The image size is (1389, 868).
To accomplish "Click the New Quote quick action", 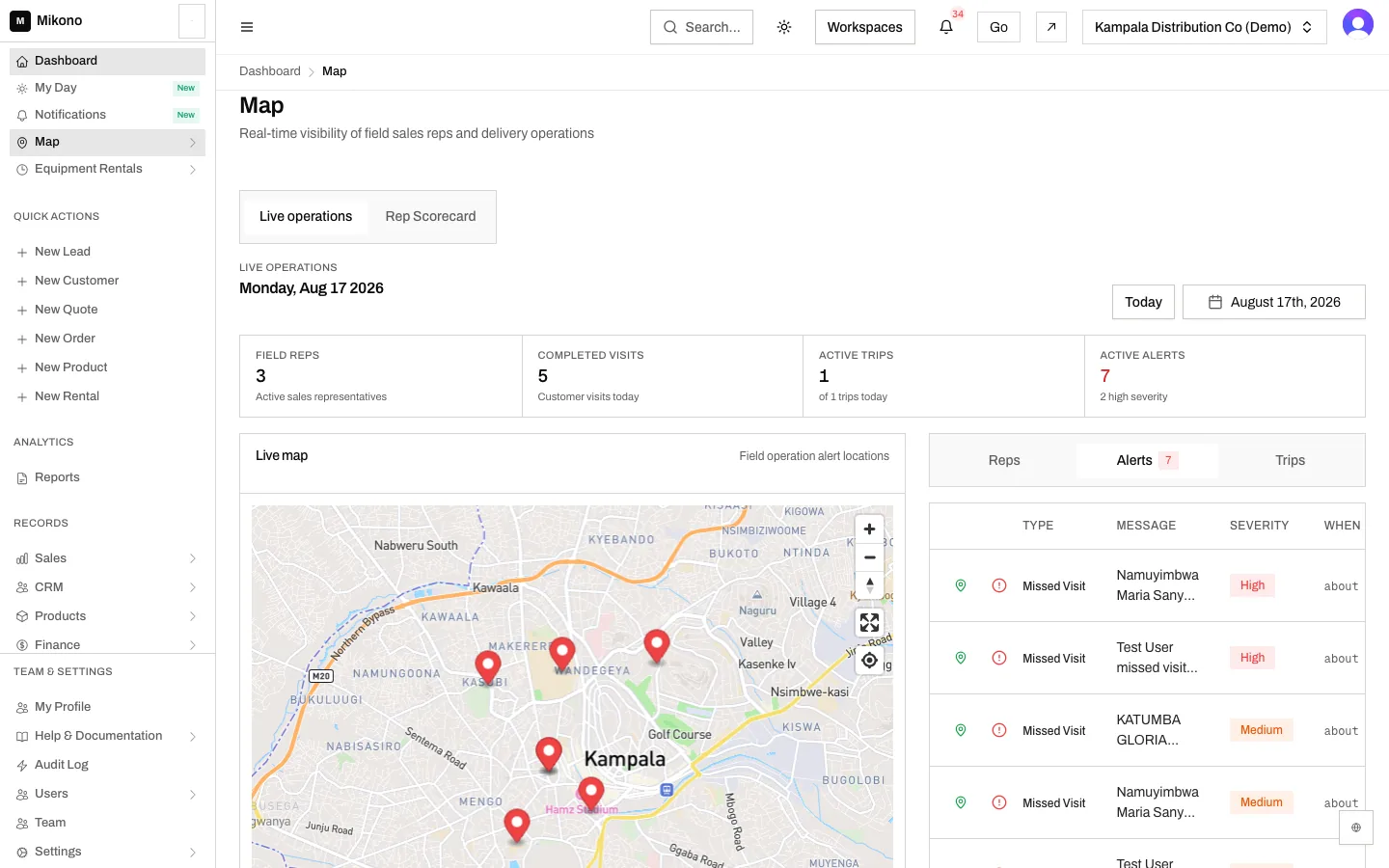I will pyautogui.click(x=107, y=310).
